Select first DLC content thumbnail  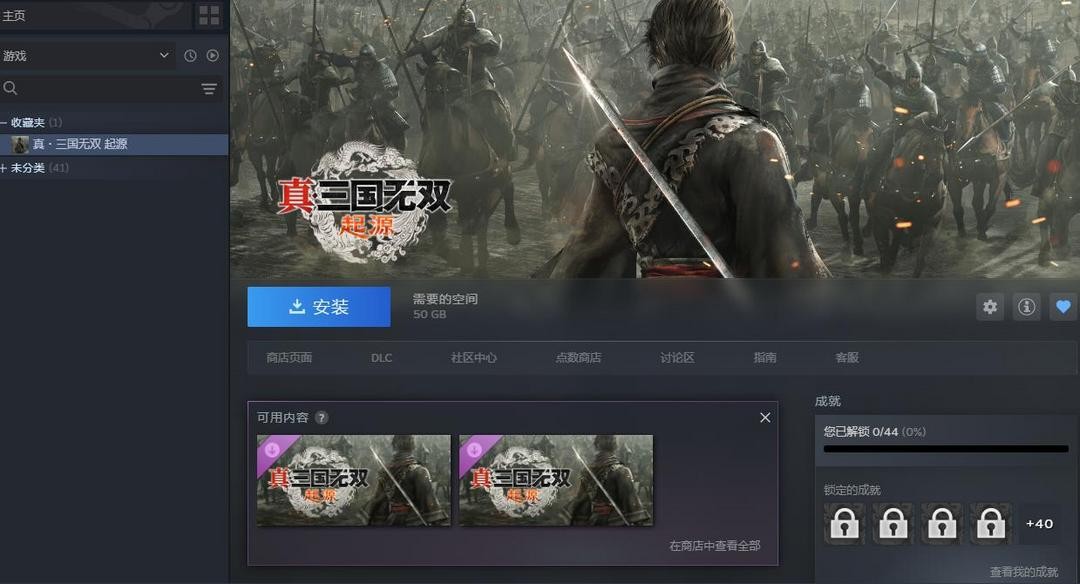(354, 480)
